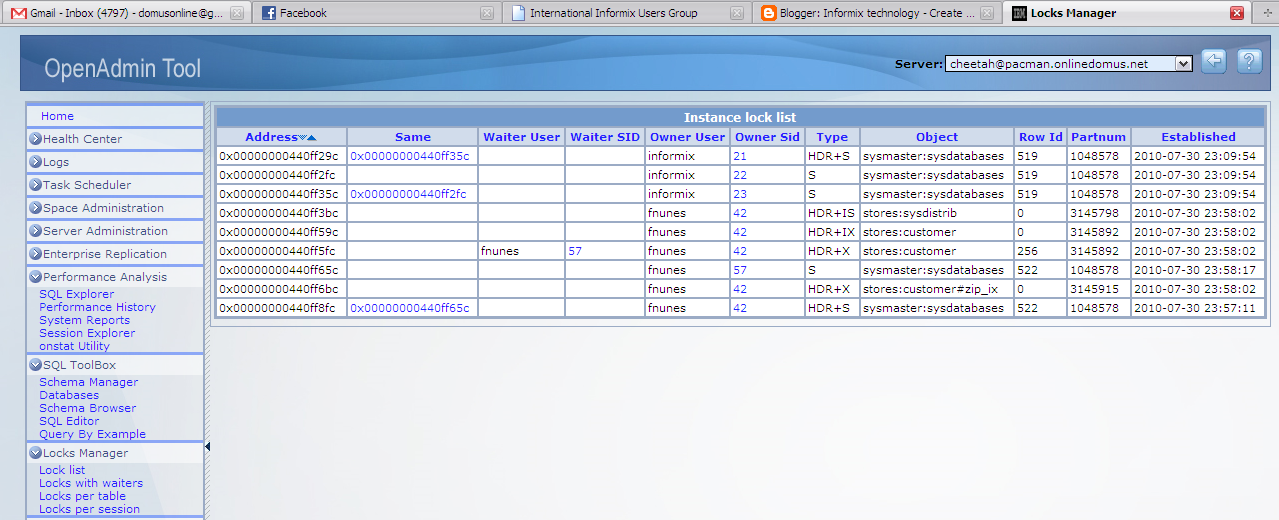Open Waiter SID 57 link
1279x520 pixels.
(x=574, y=251)
